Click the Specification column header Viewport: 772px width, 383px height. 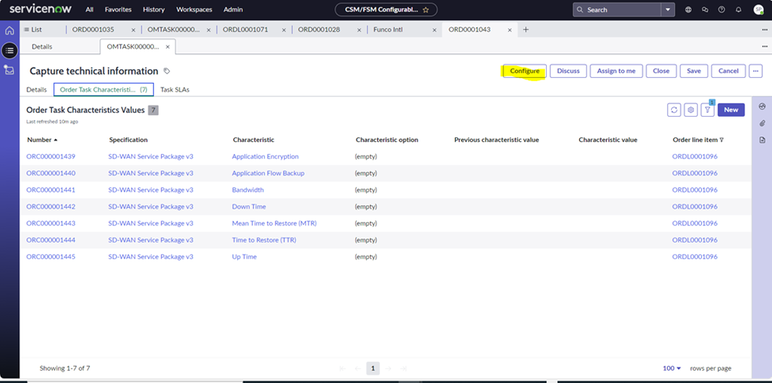[x=128, y=140]
